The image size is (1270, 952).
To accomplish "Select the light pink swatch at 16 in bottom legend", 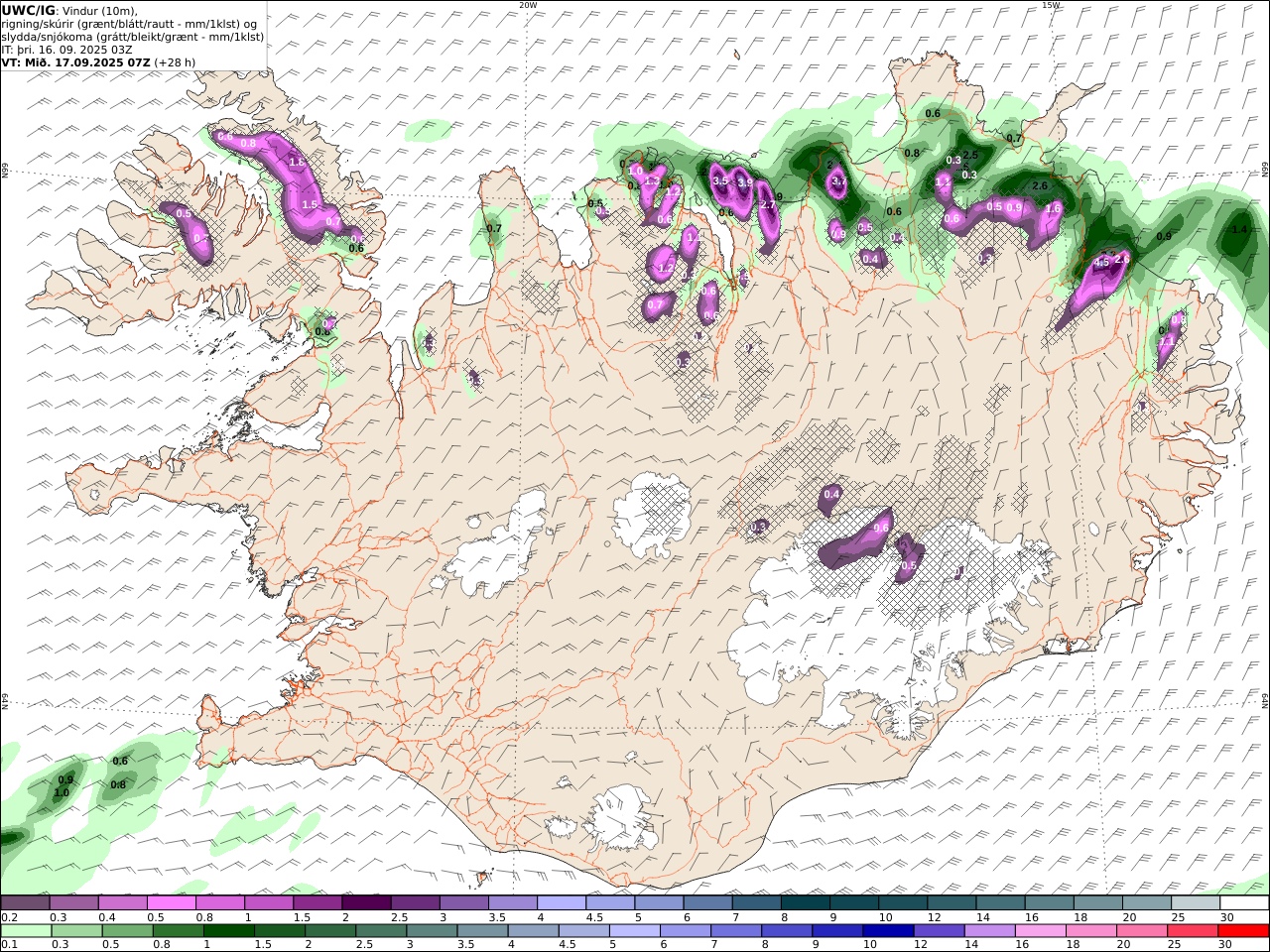I will point(1041,931).
